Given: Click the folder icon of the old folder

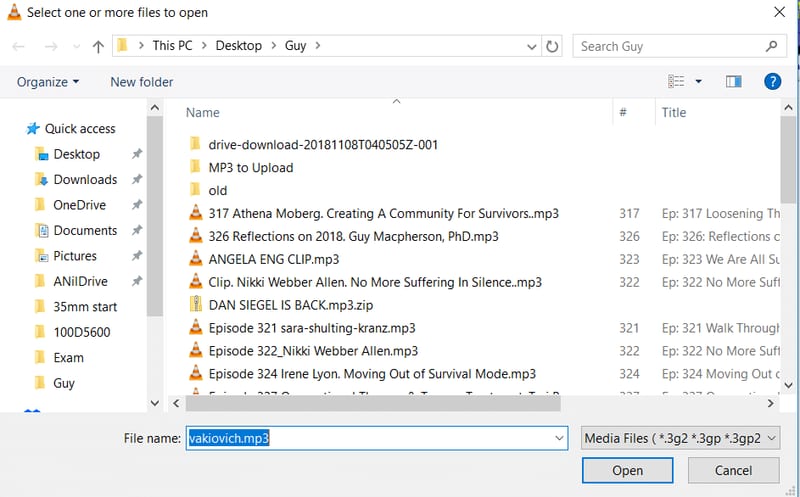Looking at the screenshot, I should (195, 190).
